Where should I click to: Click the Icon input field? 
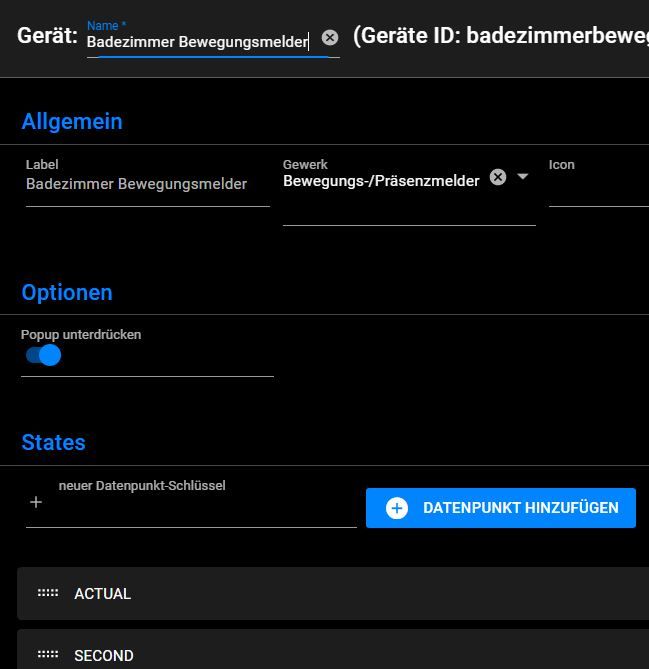point(598,188)
